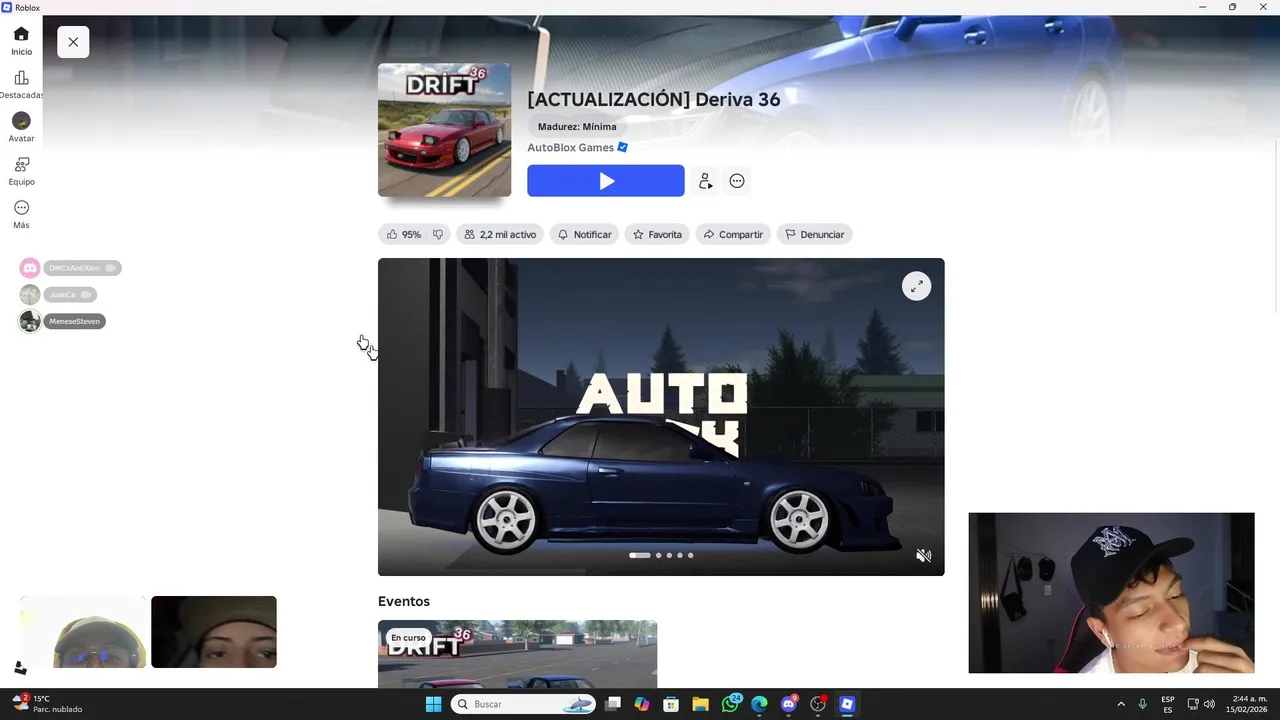The height and width of the screenshot is (720, 1280).
Task: Open the En curso event card
Action: 517,654
